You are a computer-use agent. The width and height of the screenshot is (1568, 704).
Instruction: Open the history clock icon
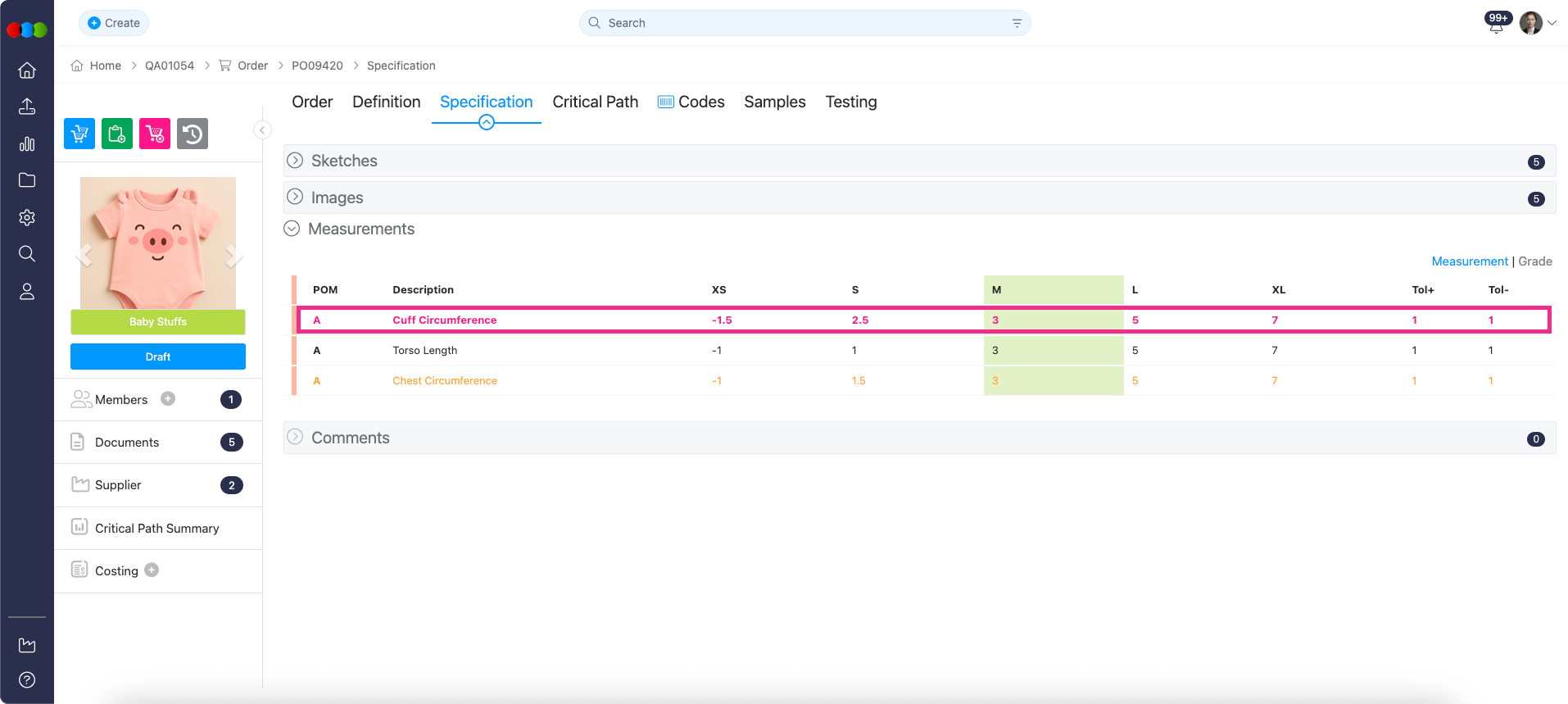pos(193,134)
